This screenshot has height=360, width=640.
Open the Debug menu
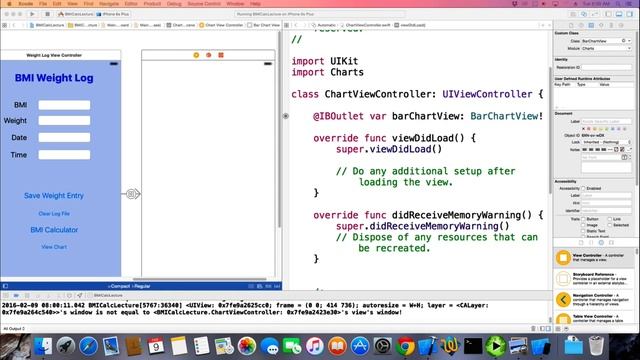[174, 4]
